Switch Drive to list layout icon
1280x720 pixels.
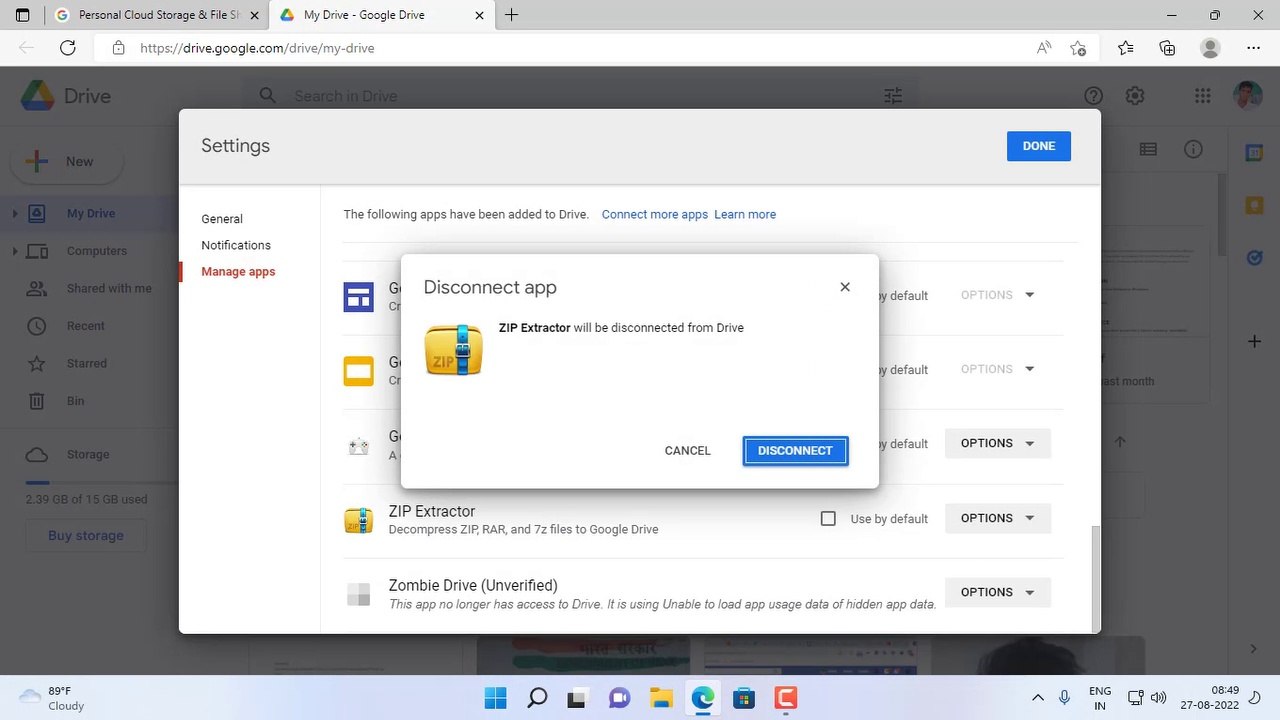point(1148,149)
